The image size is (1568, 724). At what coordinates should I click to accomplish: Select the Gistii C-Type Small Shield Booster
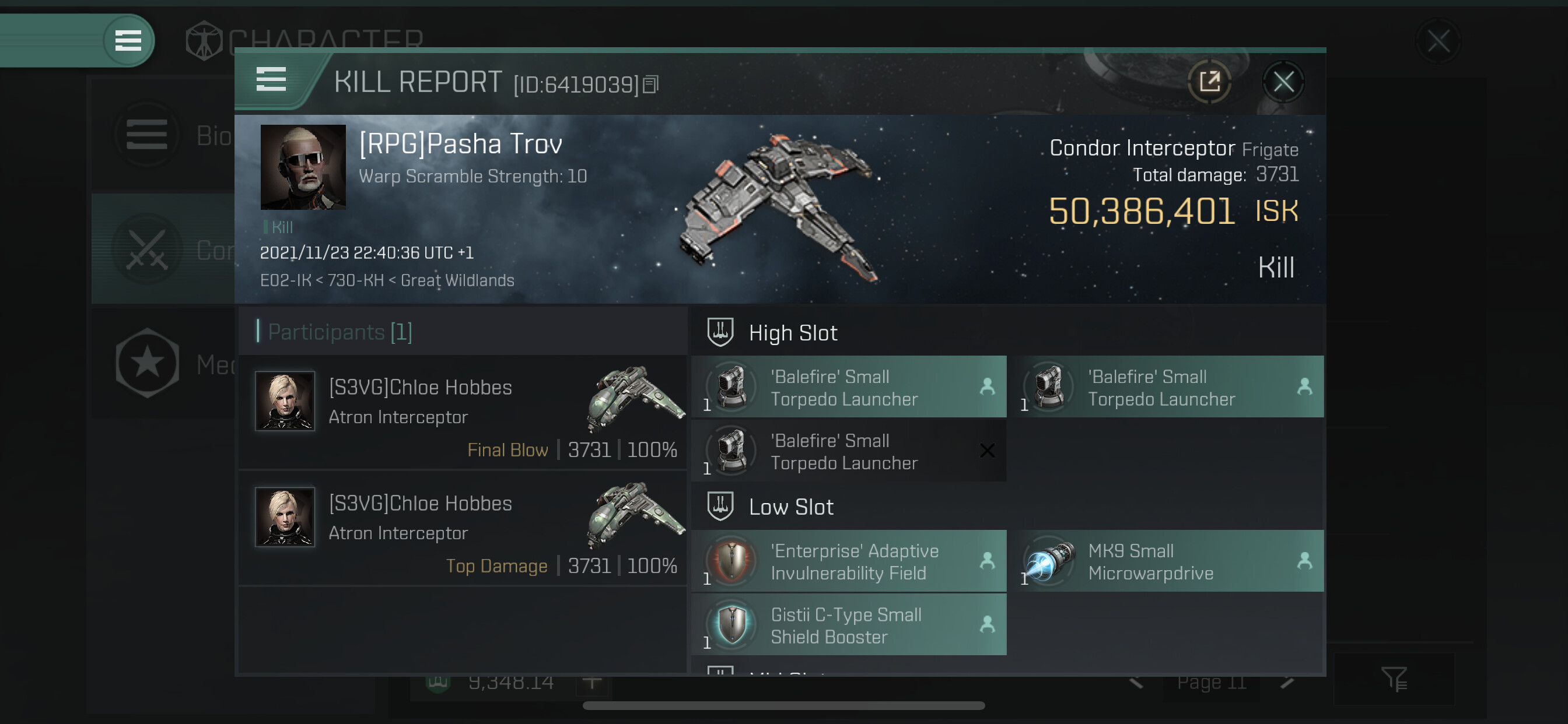(x=849, y=625)
